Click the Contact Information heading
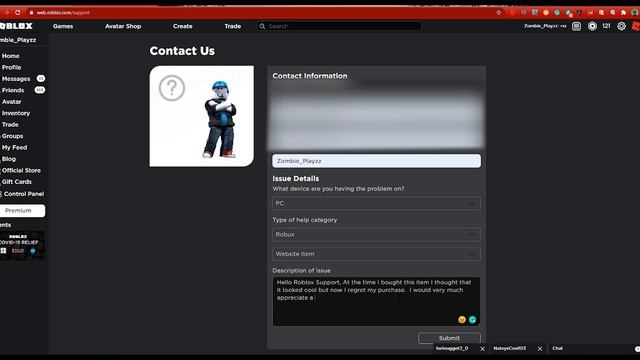 click(310, 76)
